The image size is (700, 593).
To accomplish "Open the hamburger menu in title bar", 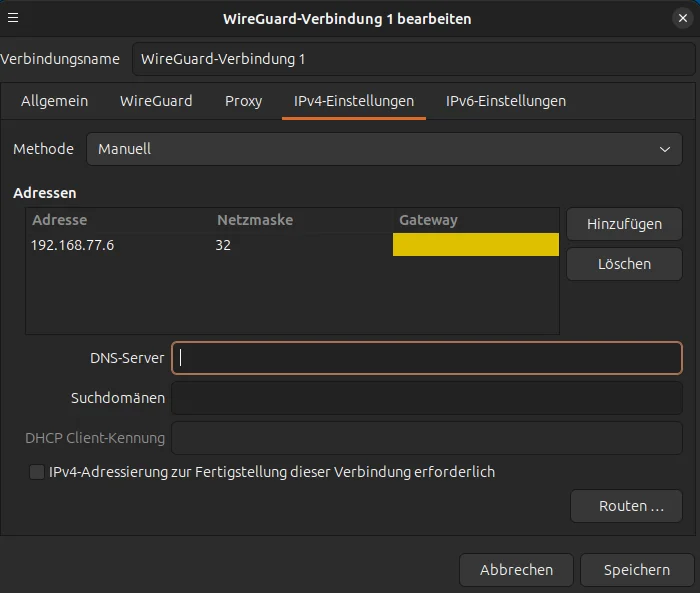I will point(13,18).
